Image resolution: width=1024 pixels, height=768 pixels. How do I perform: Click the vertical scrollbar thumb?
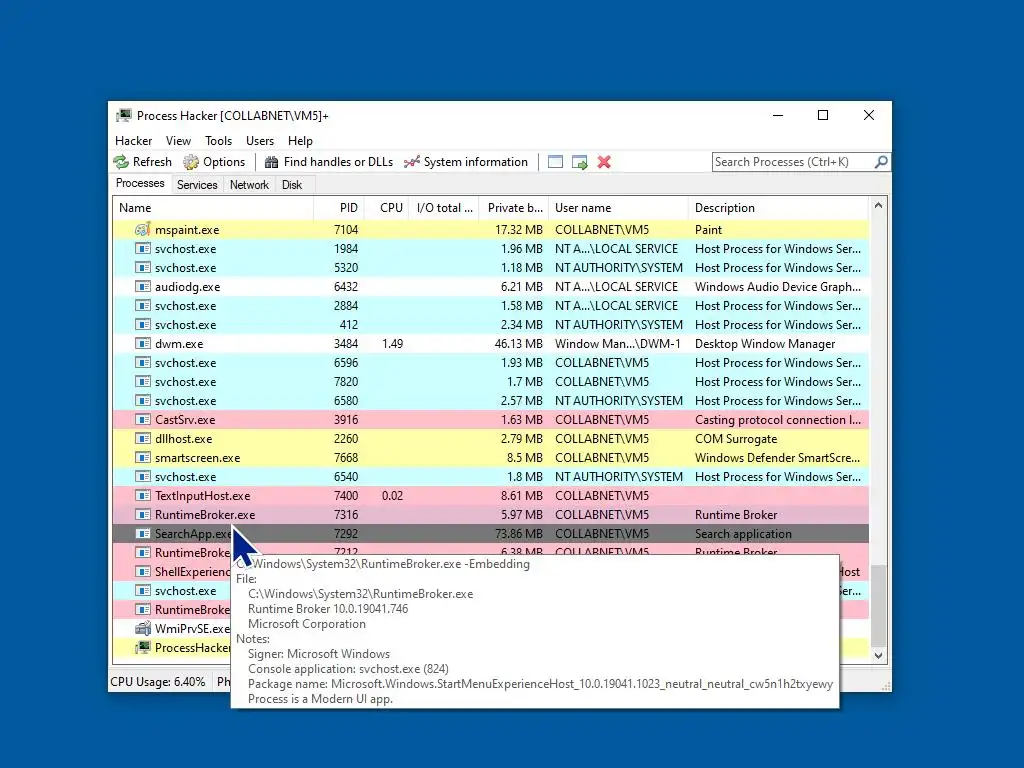coord(878,604)
